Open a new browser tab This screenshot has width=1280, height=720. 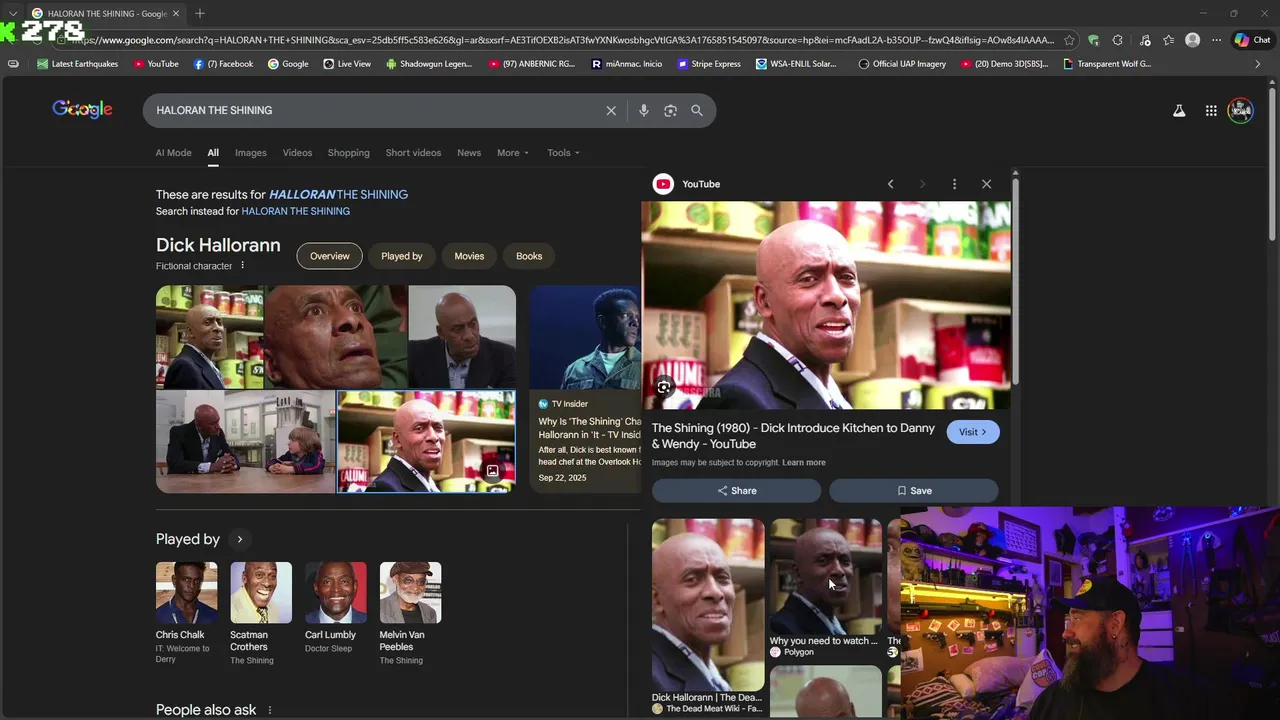pos(200,13)
